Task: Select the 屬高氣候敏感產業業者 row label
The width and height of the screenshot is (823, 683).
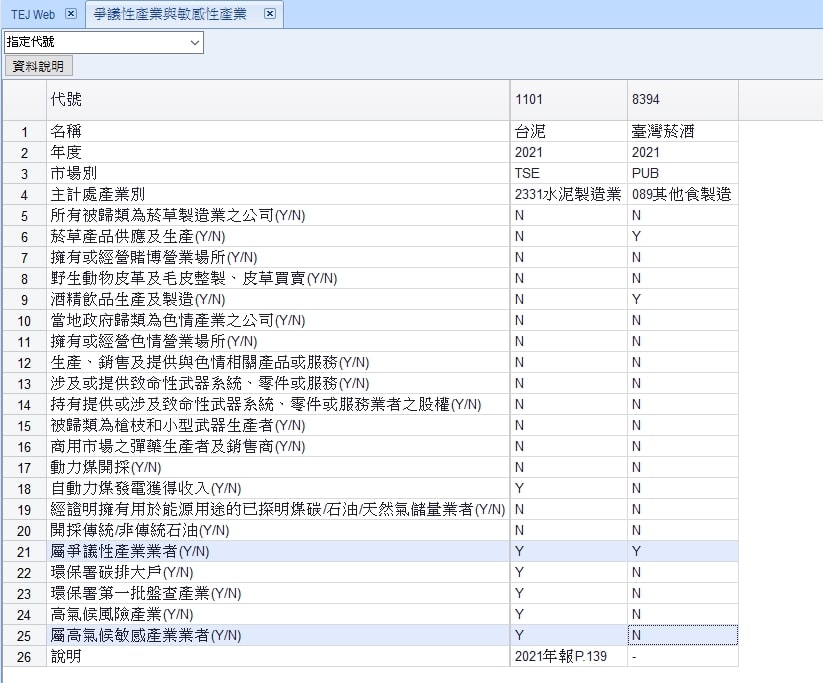Action: pos(277,635)
